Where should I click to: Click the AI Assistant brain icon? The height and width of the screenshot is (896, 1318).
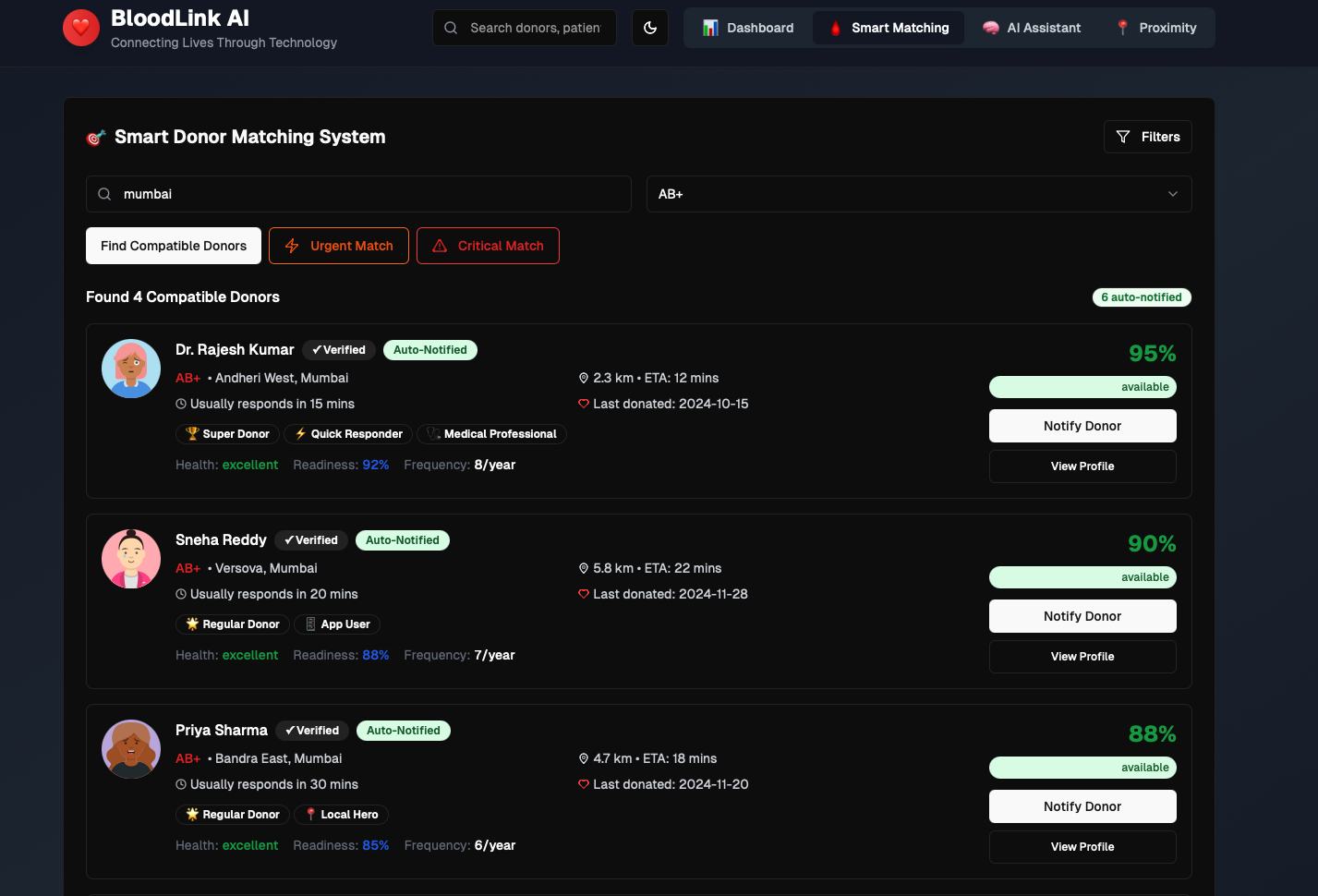click(x=991, y=28)
